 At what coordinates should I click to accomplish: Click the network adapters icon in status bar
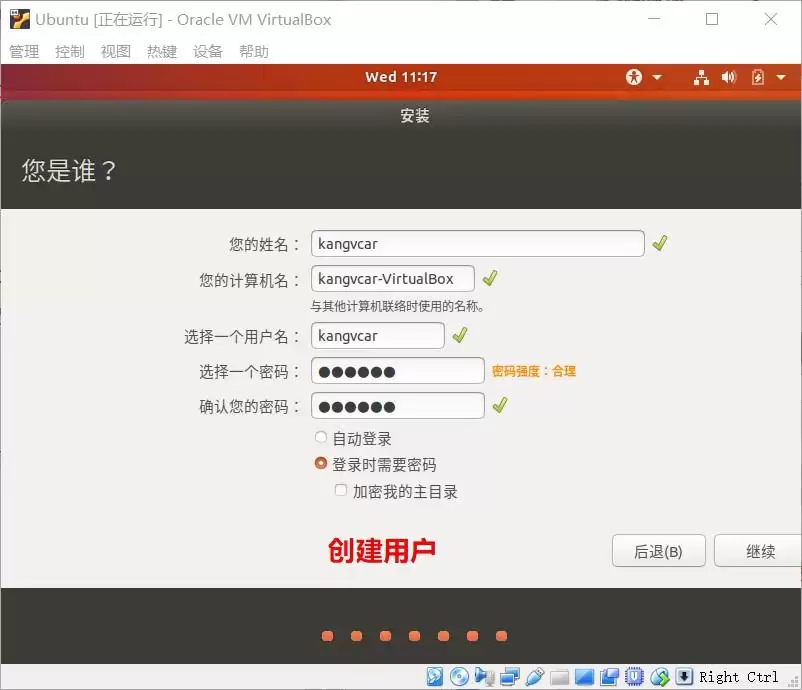coord(509,676)
